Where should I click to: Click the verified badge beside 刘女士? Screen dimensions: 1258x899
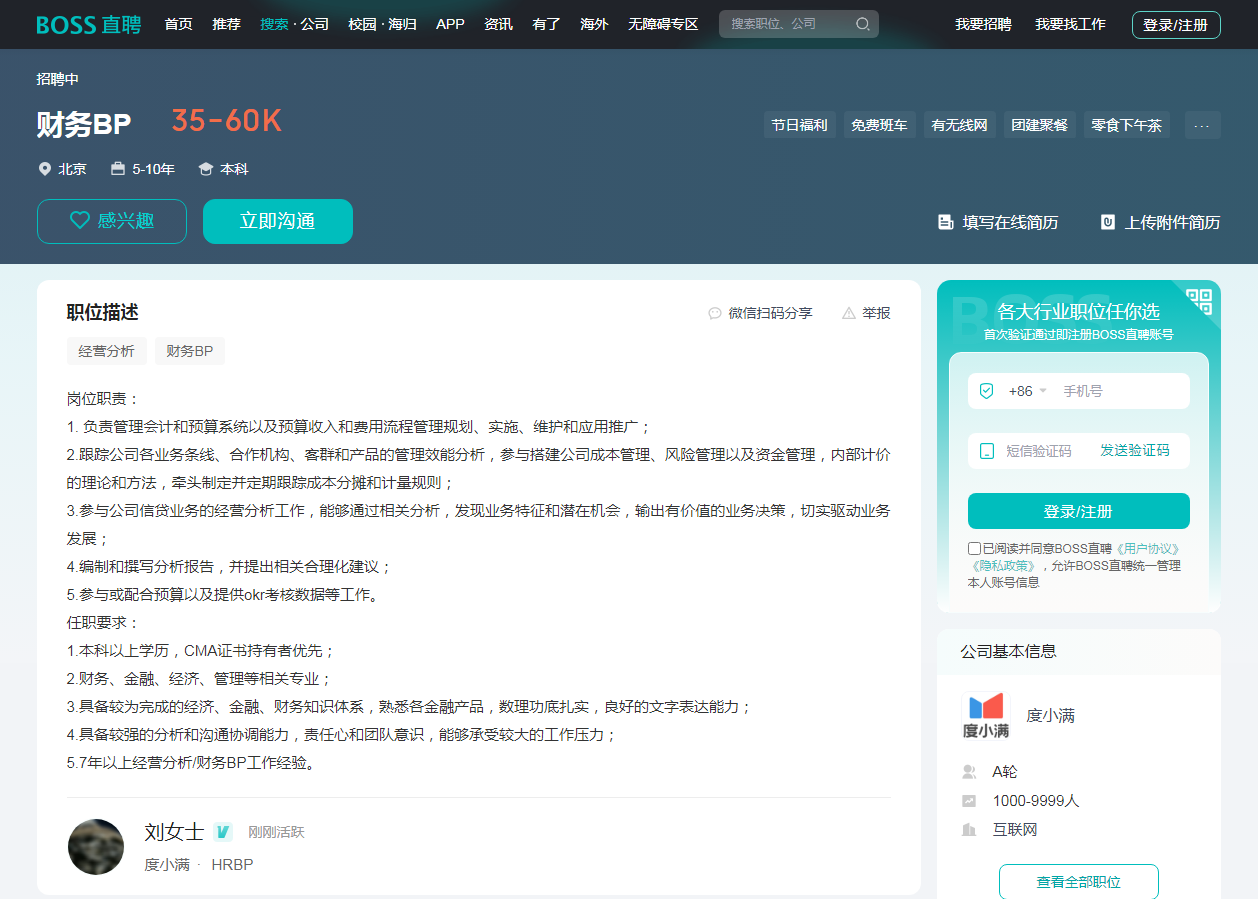[223, 831]
